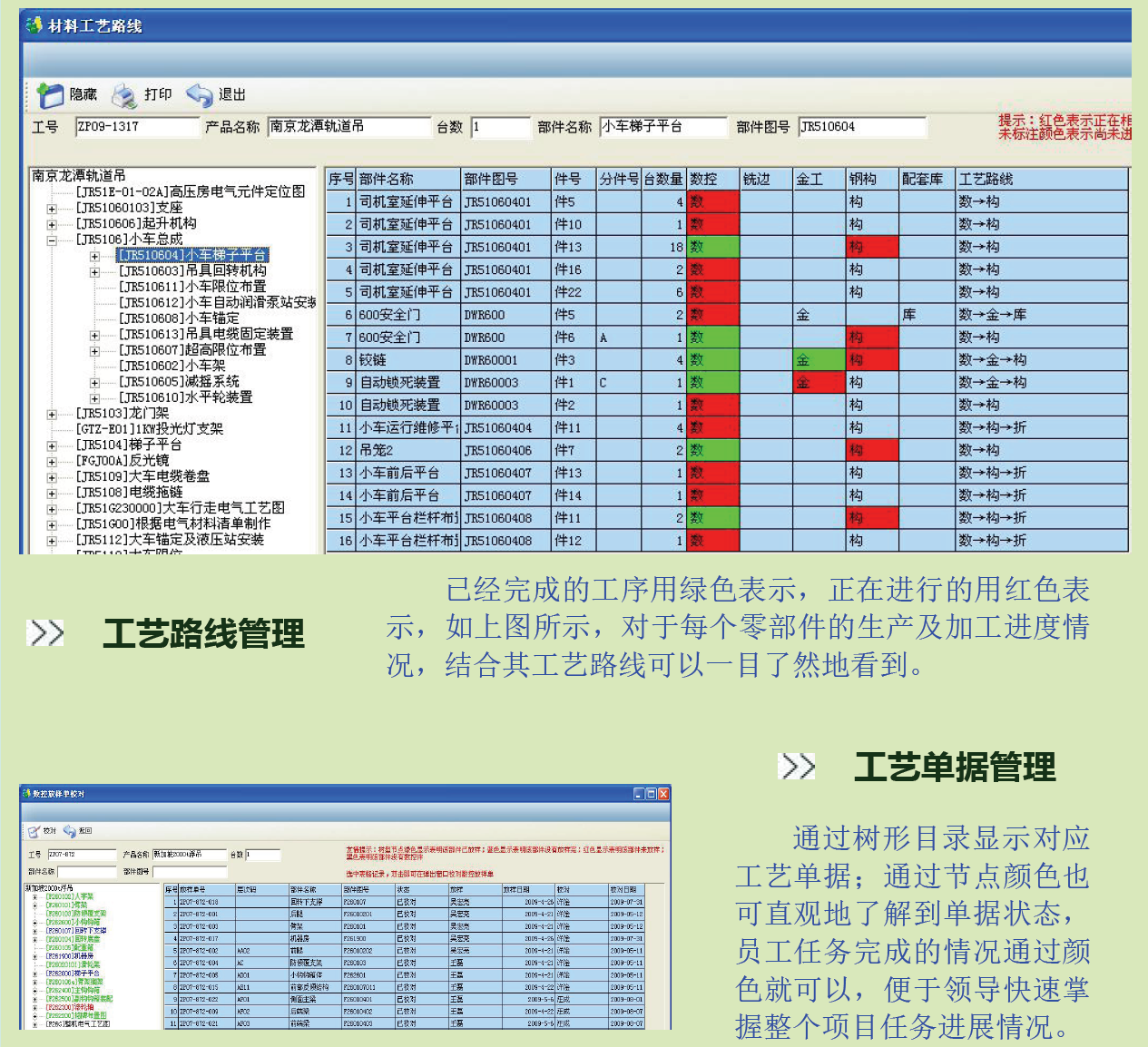Expand the [JR5103]龙门架 tree node
This screenshot has height=1047, width=1148.
pos(52,415)
